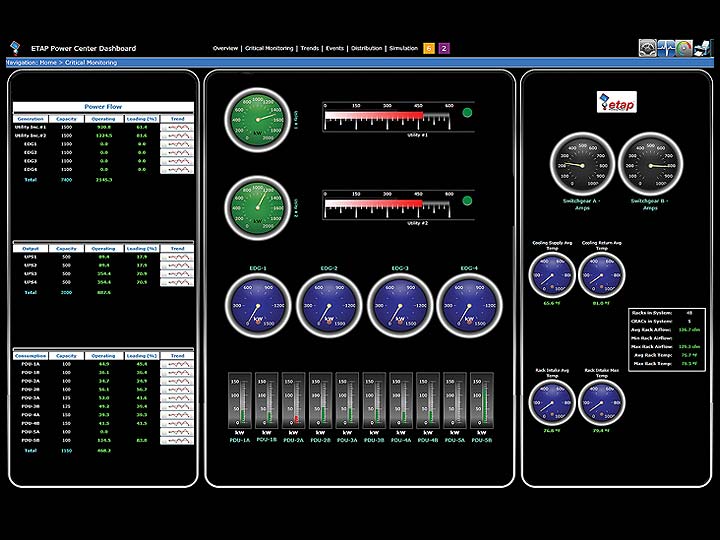Screen dimensions: 720x540
Task: View the trend icon for PDU-1A
Action: click(x=177, y=364)
